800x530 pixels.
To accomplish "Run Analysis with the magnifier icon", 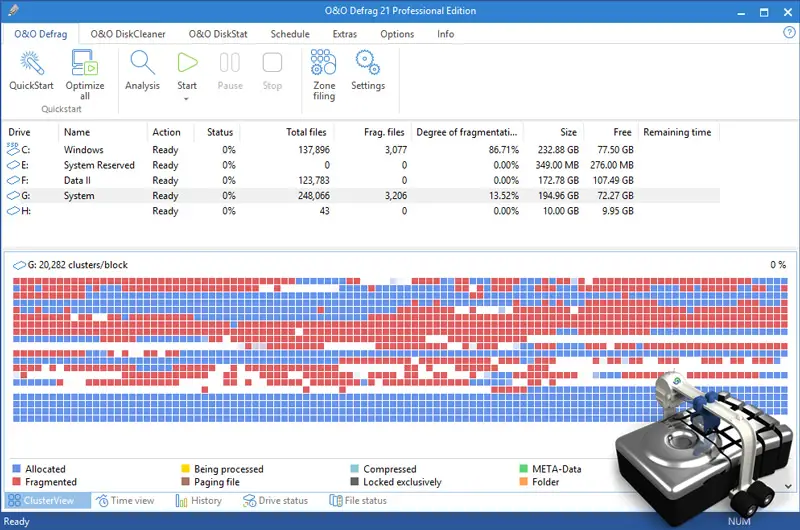I will click(142, 63).
